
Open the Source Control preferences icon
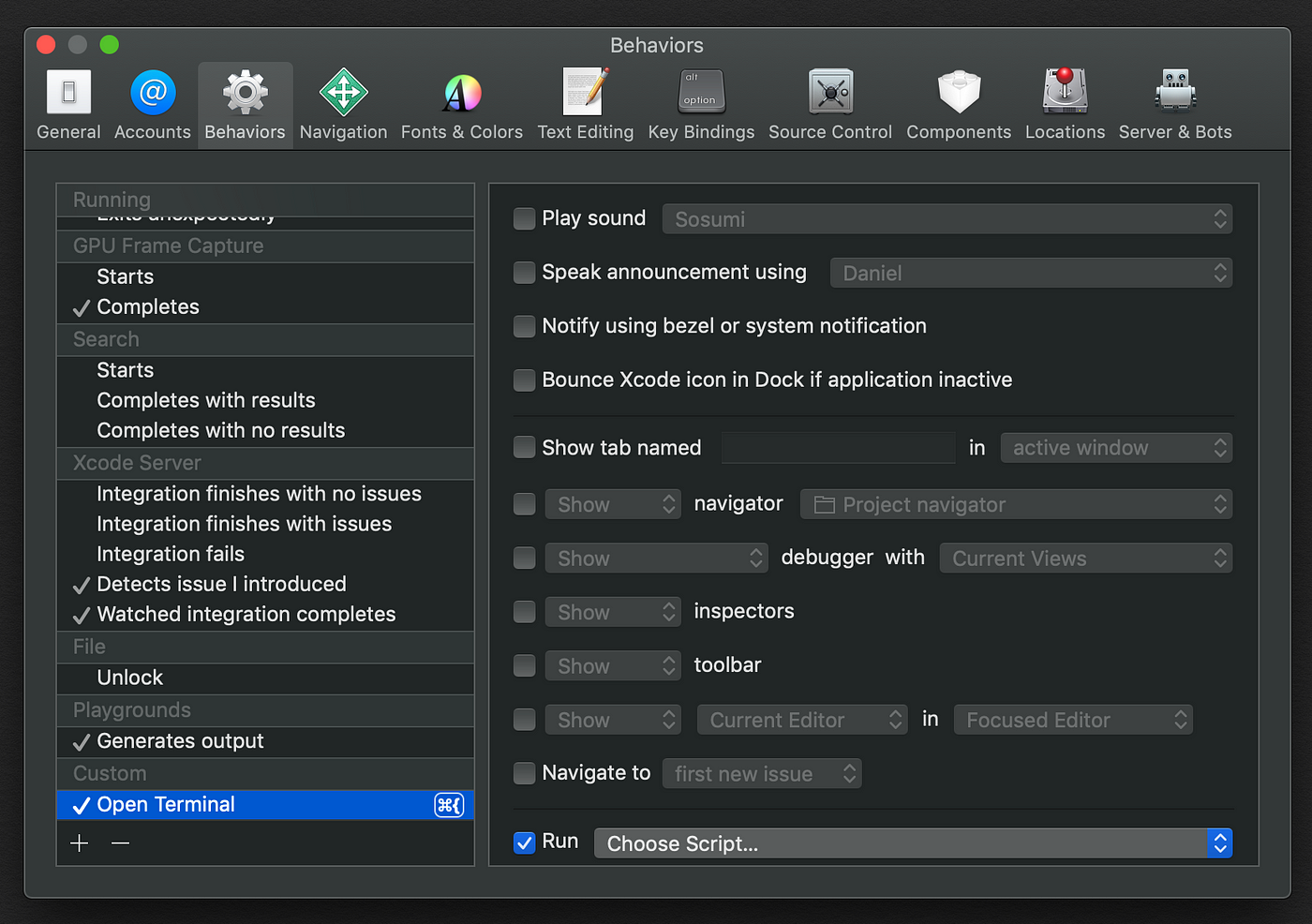tap(830, 92)
